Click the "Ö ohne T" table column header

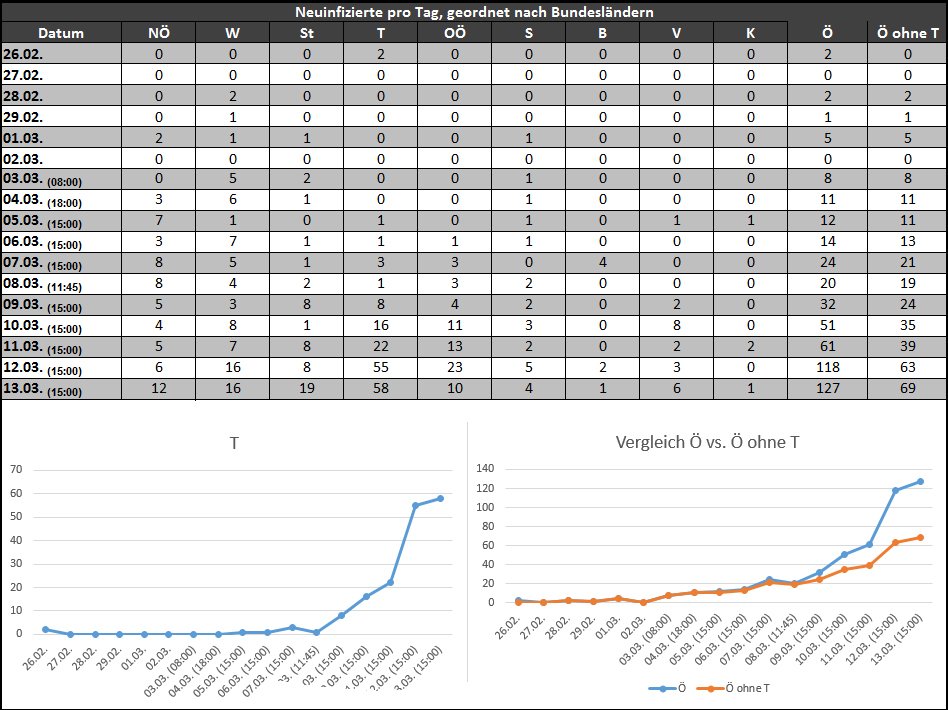click(x=907, y=33)
